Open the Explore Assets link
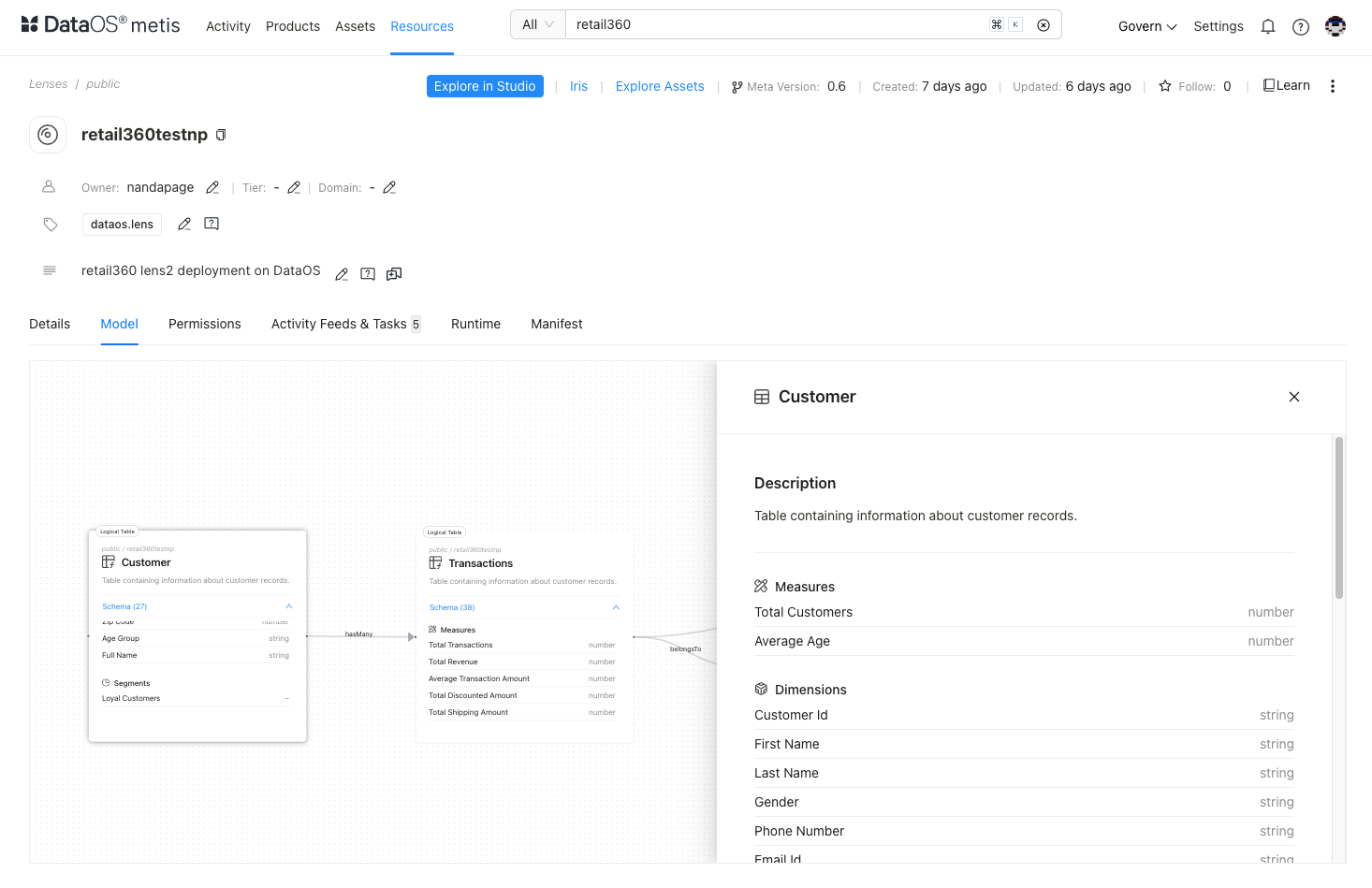Viewport: 1372px width, 888px height. pos(660,86)
